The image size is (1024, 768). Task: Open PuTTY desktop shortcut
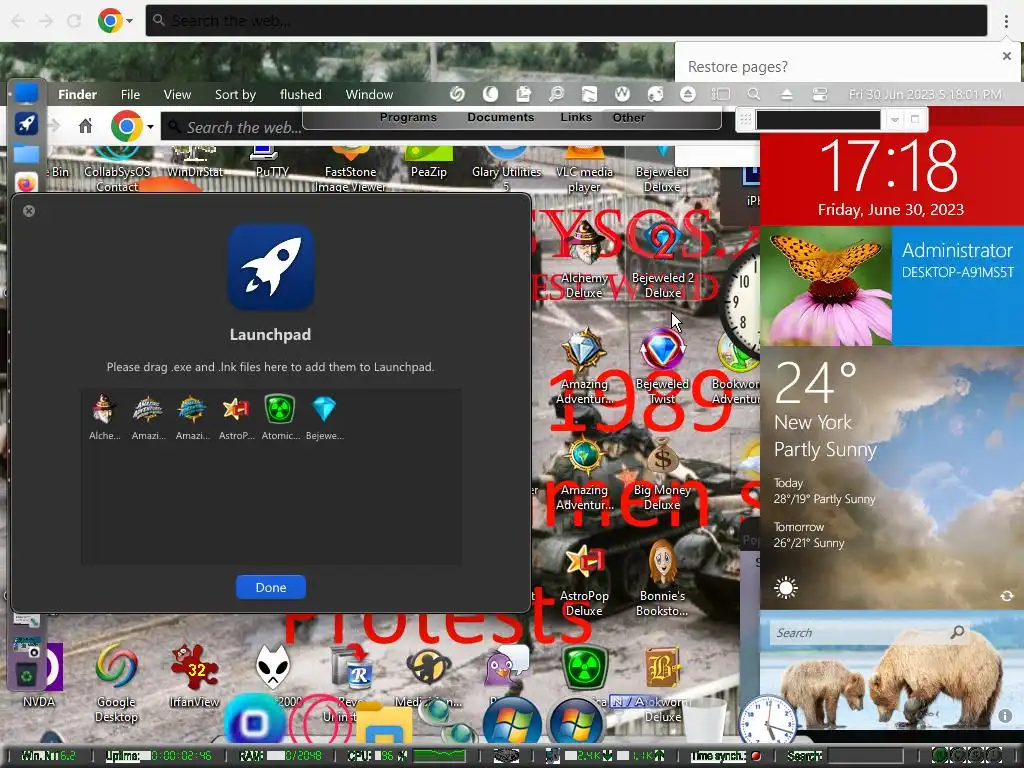(x=272, y=163)
